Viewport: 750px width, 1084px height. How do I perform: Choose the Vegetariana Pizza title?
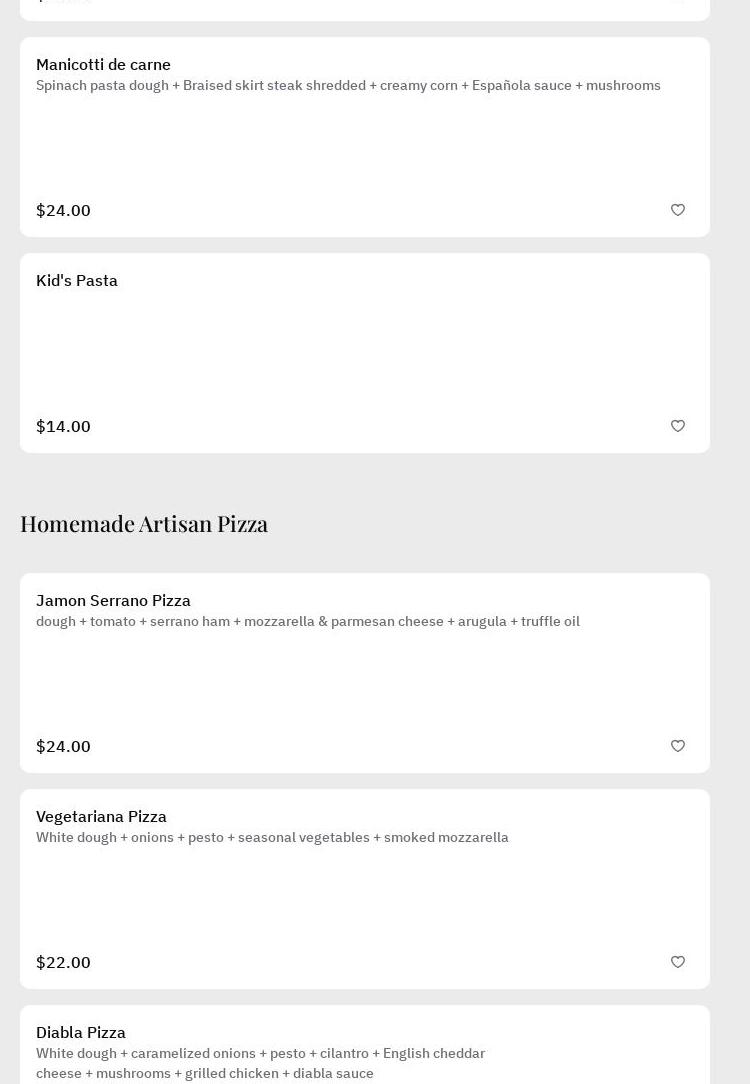(x=101, y=817)
